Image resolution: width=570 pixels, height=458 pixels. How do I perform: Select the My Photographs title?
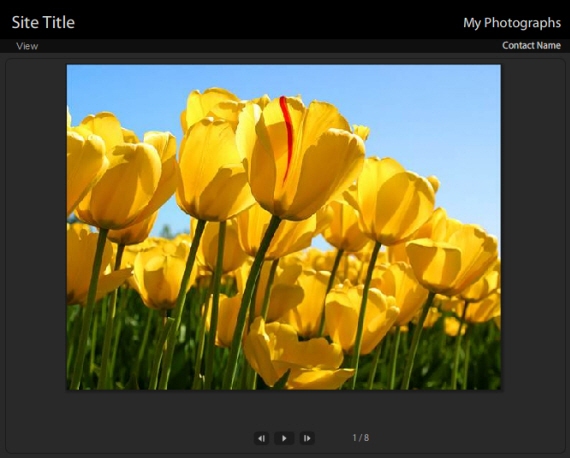coord(512,23)
